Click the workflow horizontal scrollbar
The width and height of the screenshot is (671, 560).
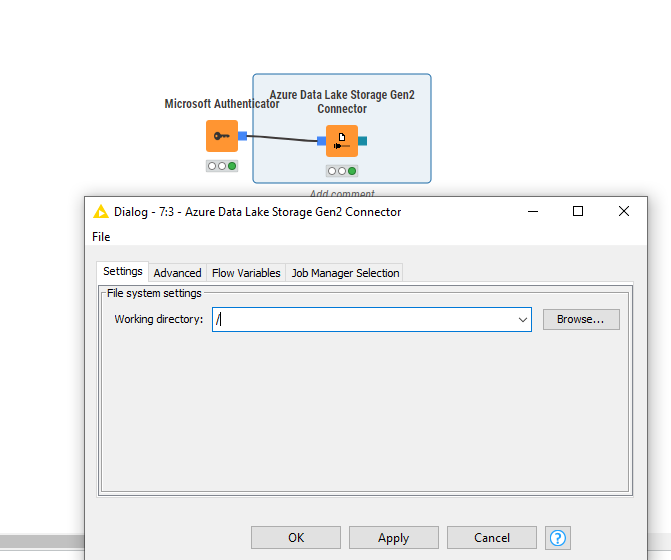42,541
